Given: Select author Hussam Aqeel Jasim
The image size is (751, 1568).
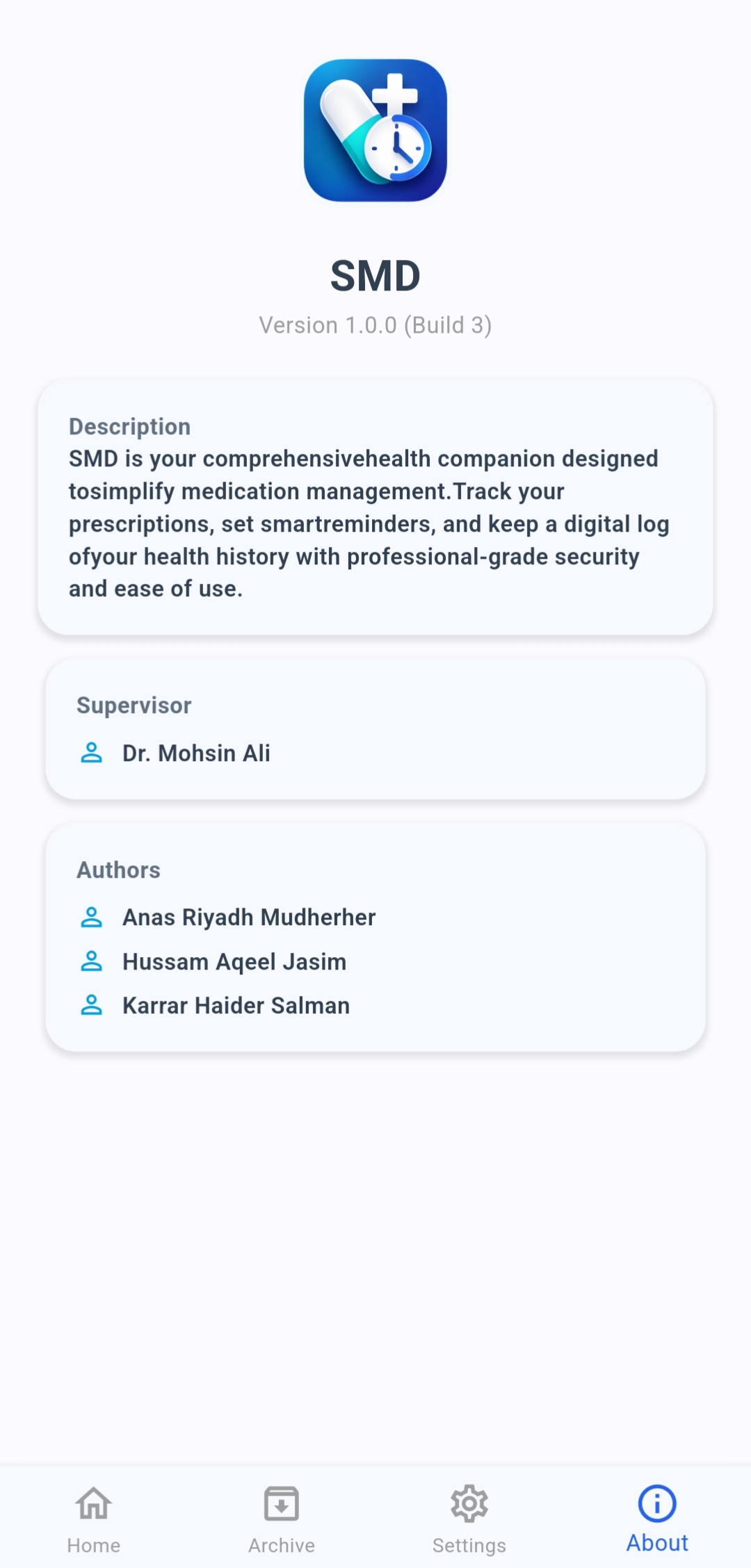Looking at the screenshot, I should (x=234, y=962).
